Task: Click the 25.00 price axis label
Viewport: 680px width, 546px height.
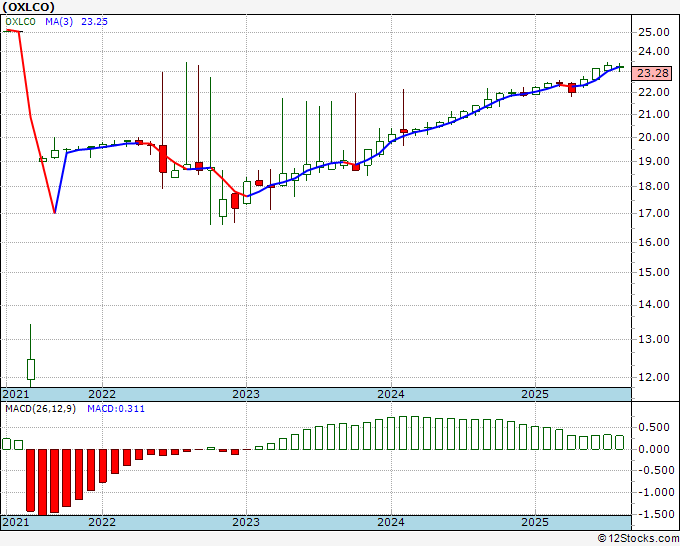Action: 654,32
